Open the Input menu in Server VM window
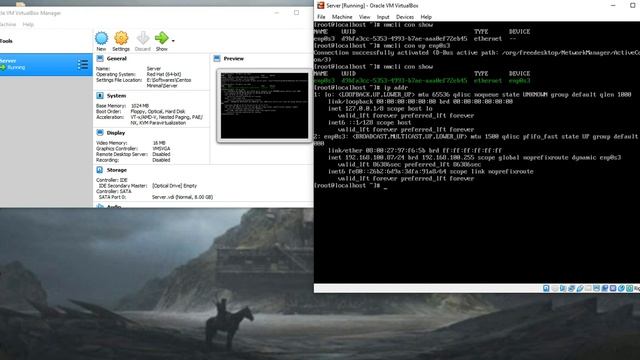The width and height of the screenshot is (640, 360). pyautogui.click(x=383, y=17)
